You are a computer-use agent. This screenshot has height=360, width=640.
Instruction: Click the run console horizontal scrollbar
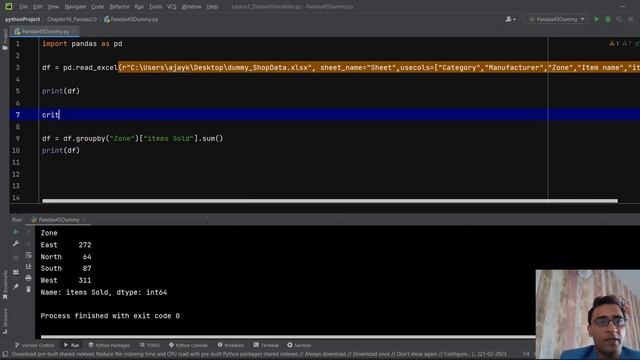tap(288, 337)
